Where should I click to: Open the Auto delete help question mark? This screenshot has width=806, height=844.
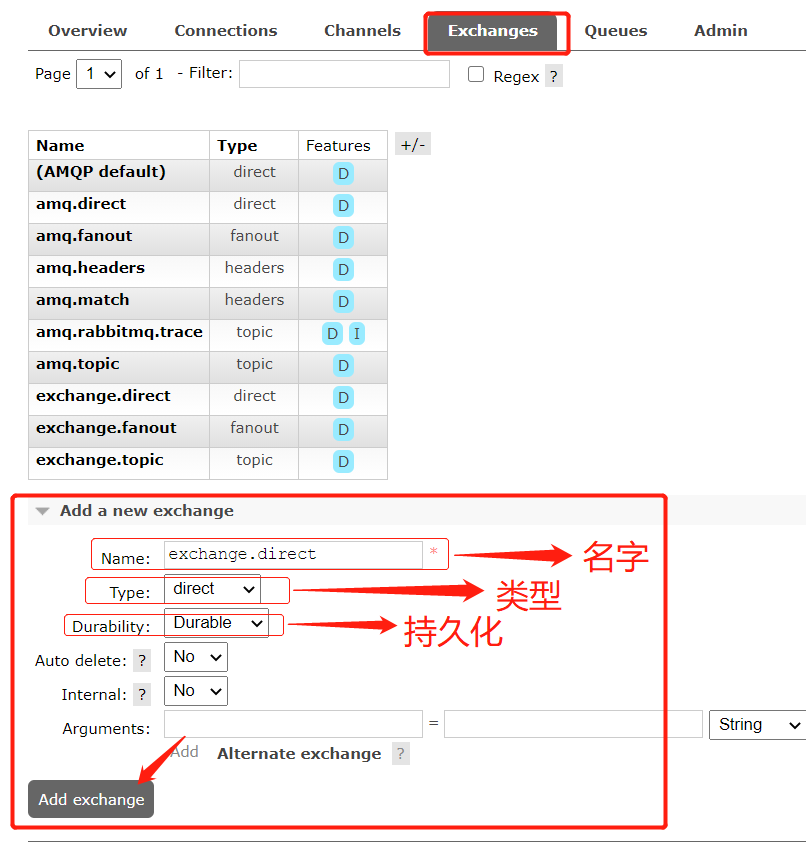[142, 660]
